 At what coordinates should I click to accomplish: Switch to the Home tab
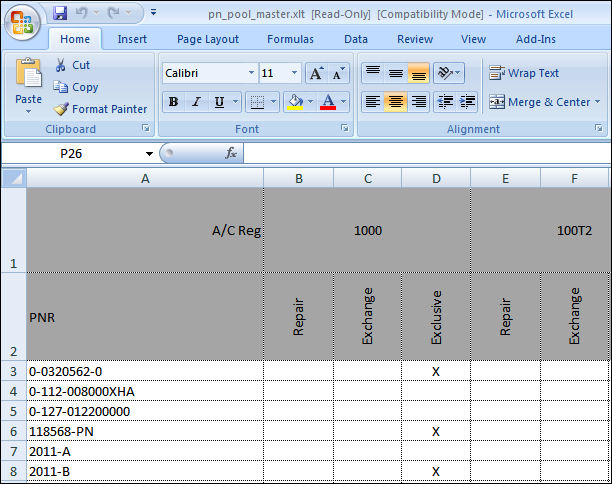click(75, 39)
